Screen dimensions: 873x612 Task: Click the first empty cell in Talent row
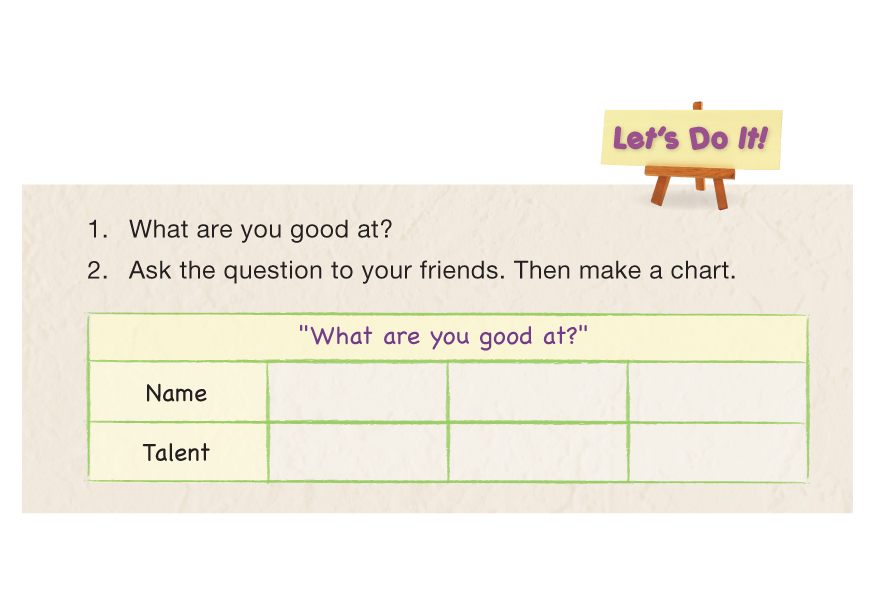(357, 452)
